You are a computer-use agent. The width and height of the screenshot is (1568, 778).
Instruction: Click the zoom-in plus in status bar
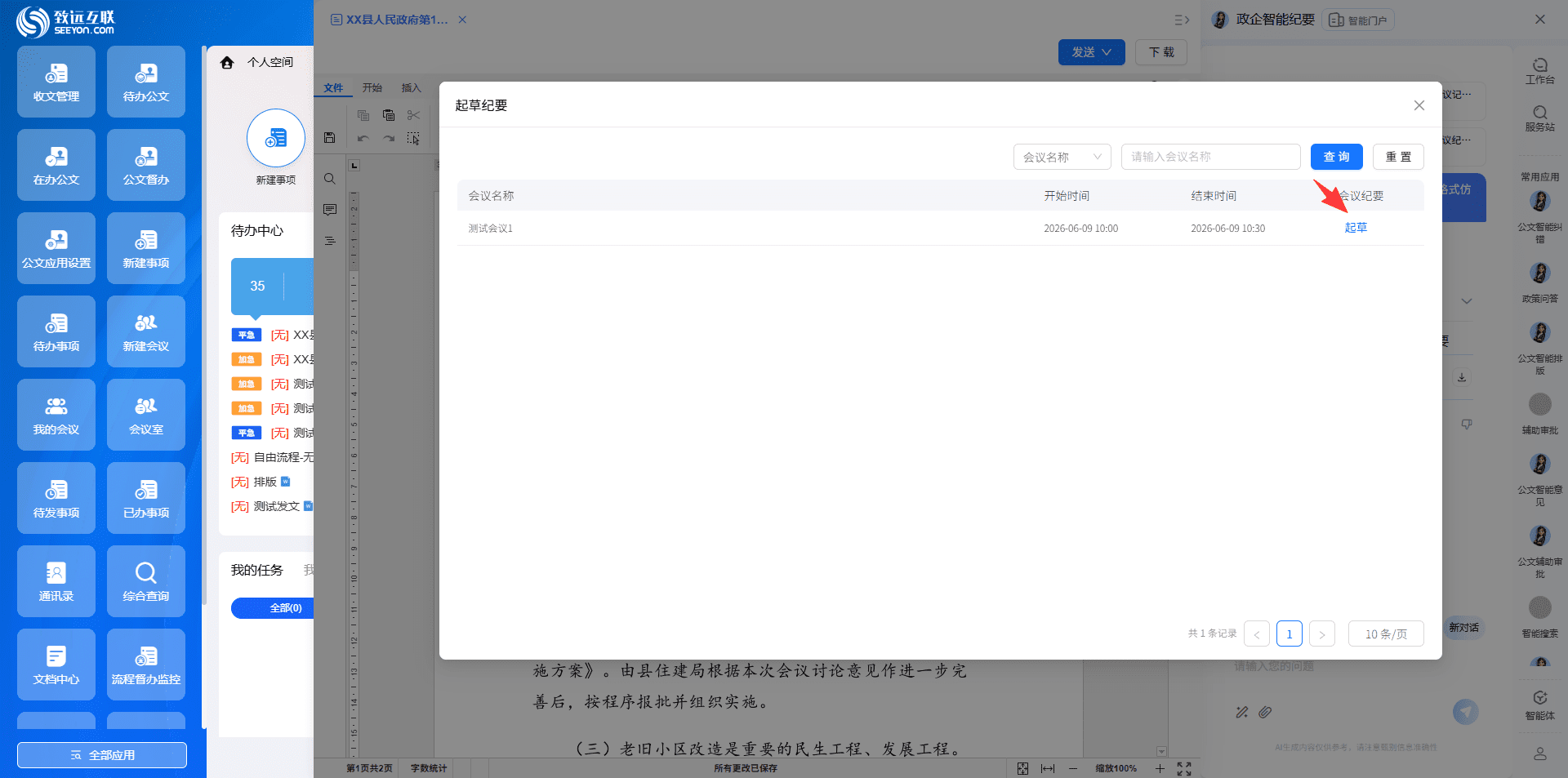point(1160,768)
